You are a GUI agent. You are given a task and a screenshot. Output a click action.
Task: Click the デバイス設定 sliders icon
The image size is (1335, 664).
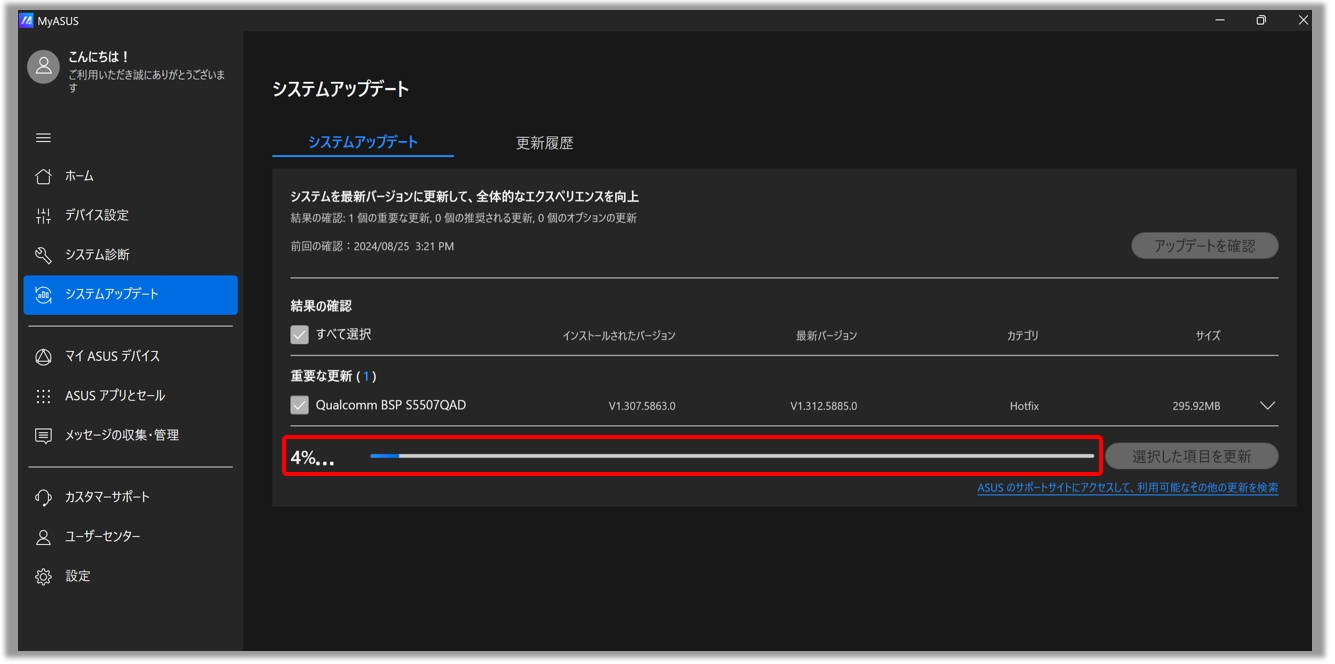point(43,216)
